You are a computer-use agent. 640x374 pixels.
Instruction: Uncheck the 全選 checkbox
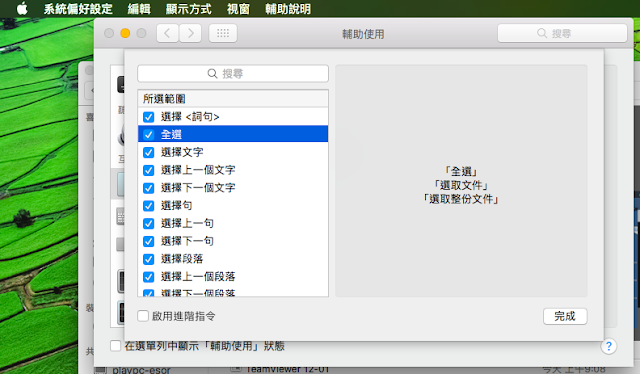(149, 134)
